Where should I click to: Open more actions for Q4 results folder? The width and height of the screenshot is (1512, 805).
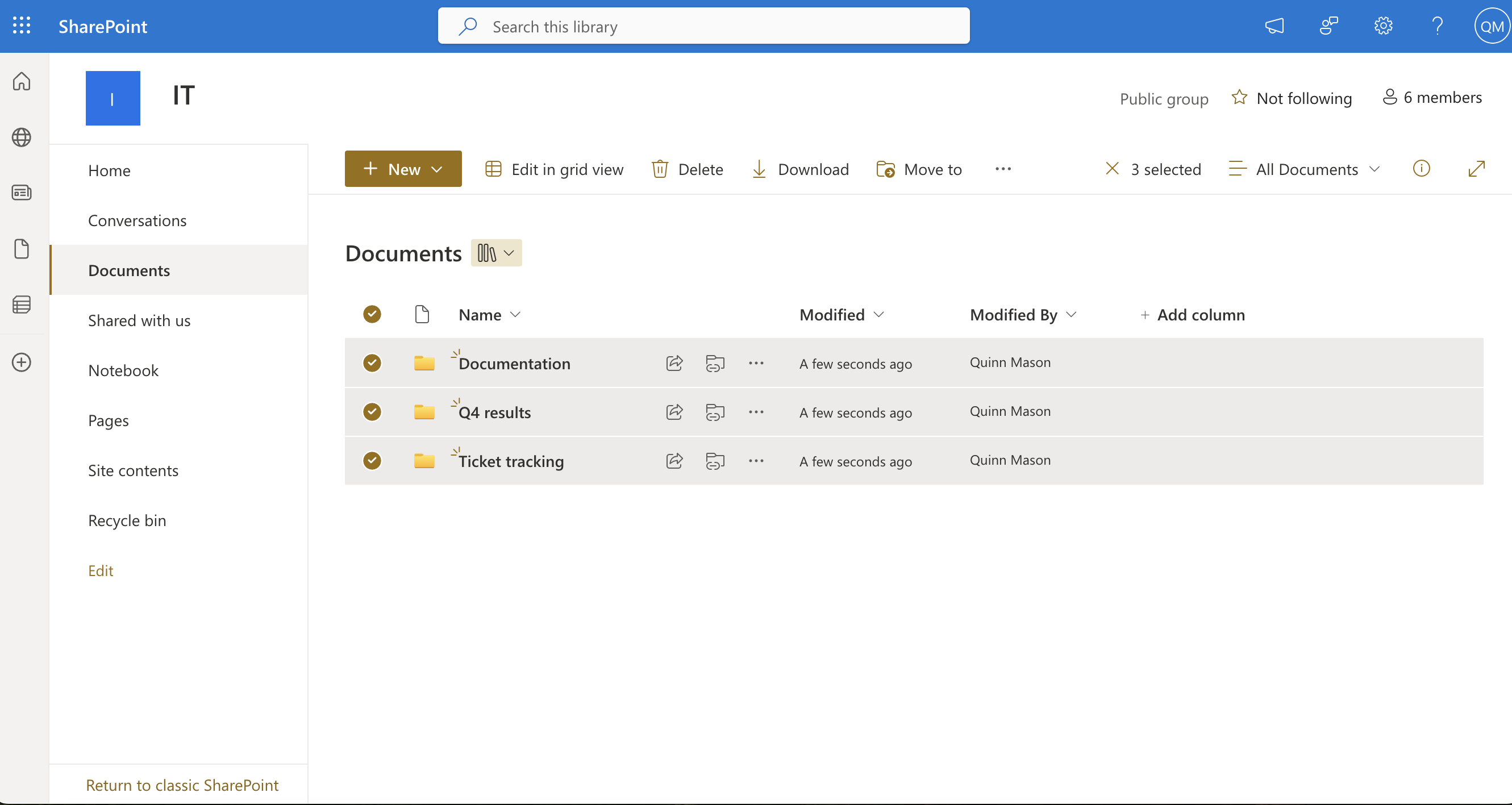click(x=756, y=412)
